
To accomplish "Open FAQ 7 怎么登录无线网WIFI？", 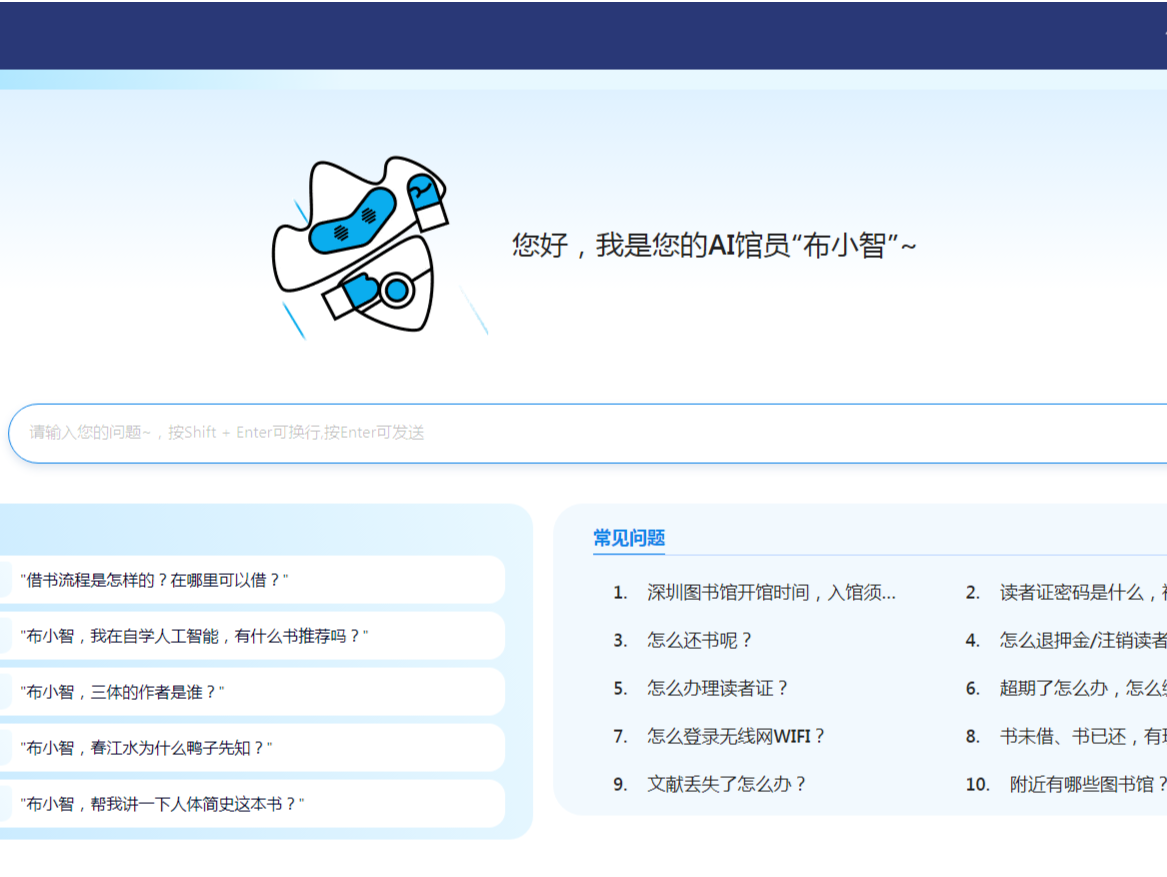I will coord(736,736).
